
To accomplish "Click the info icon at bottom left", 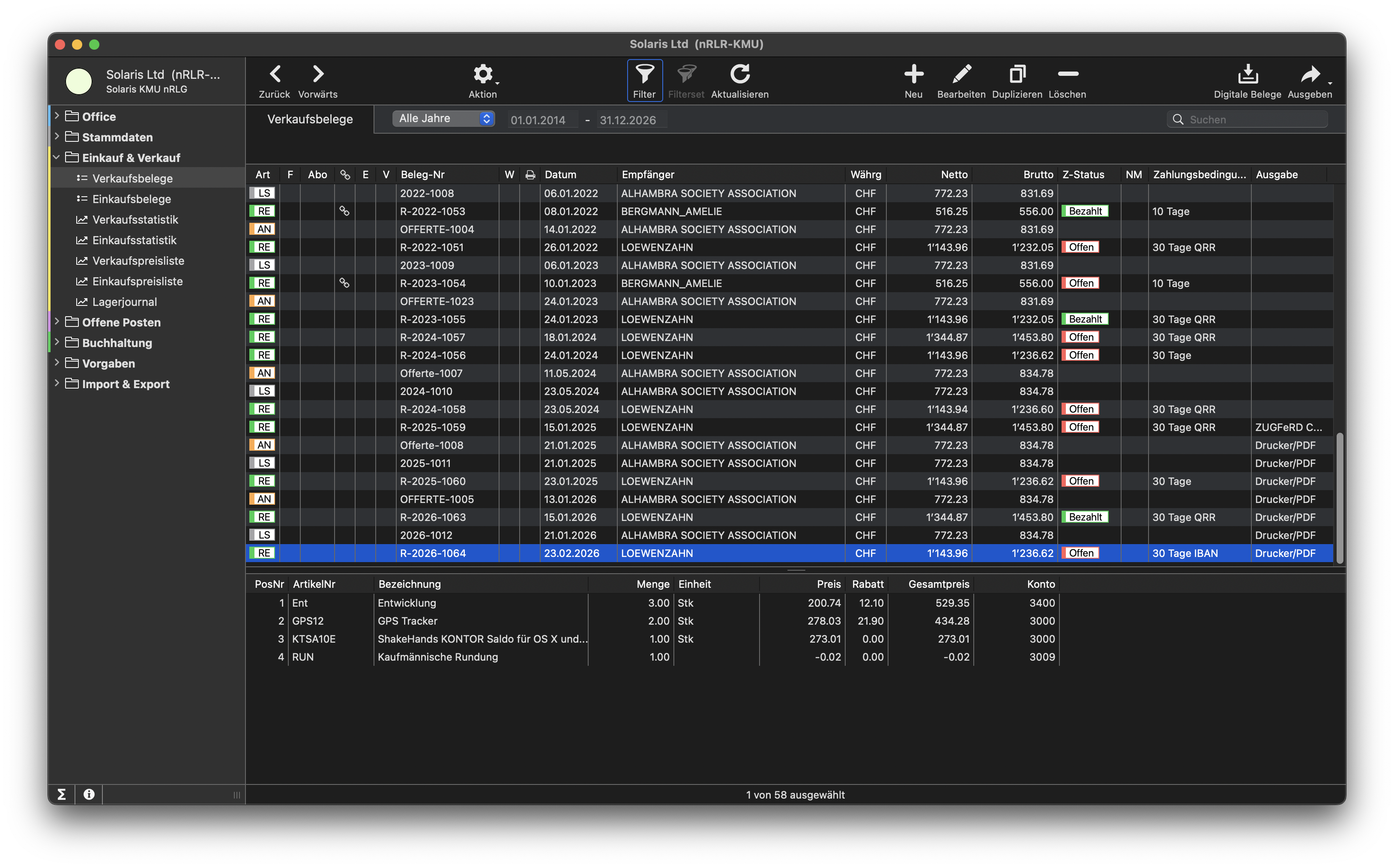I will (x=89, y=794).
